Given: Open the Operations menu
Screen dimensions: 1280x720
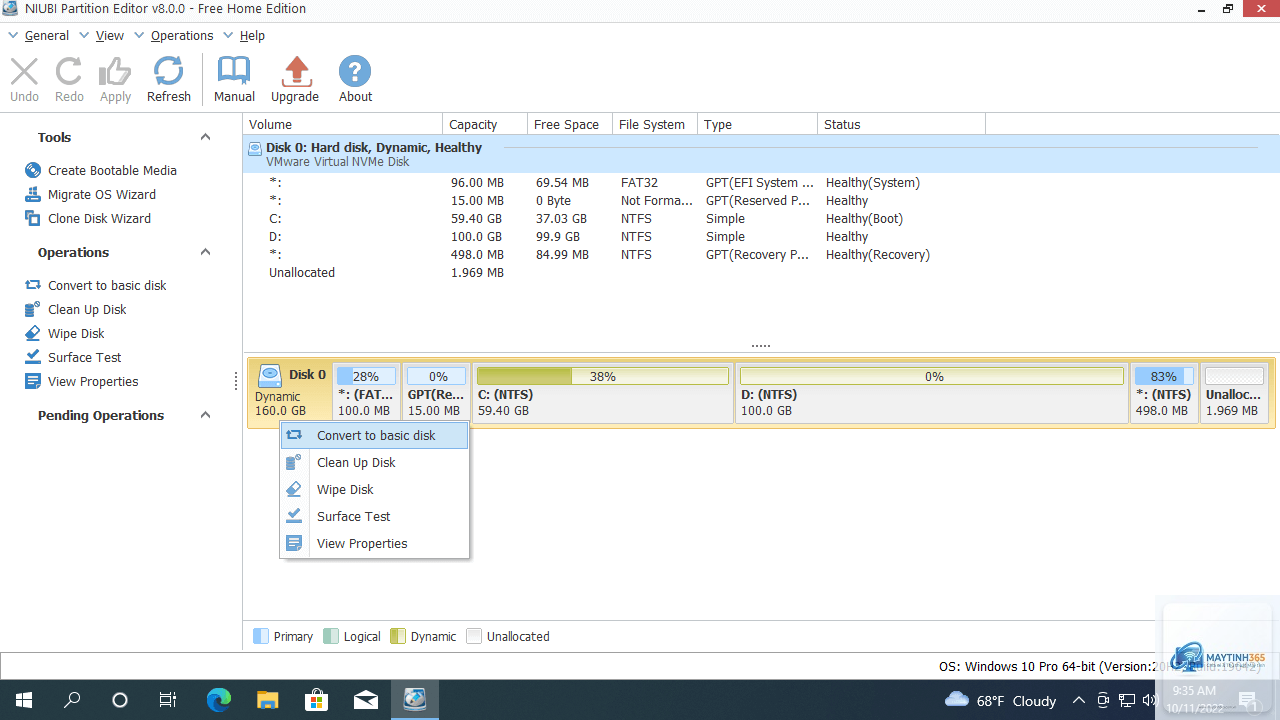Looking at the screenshot, I should coord(181,35).
